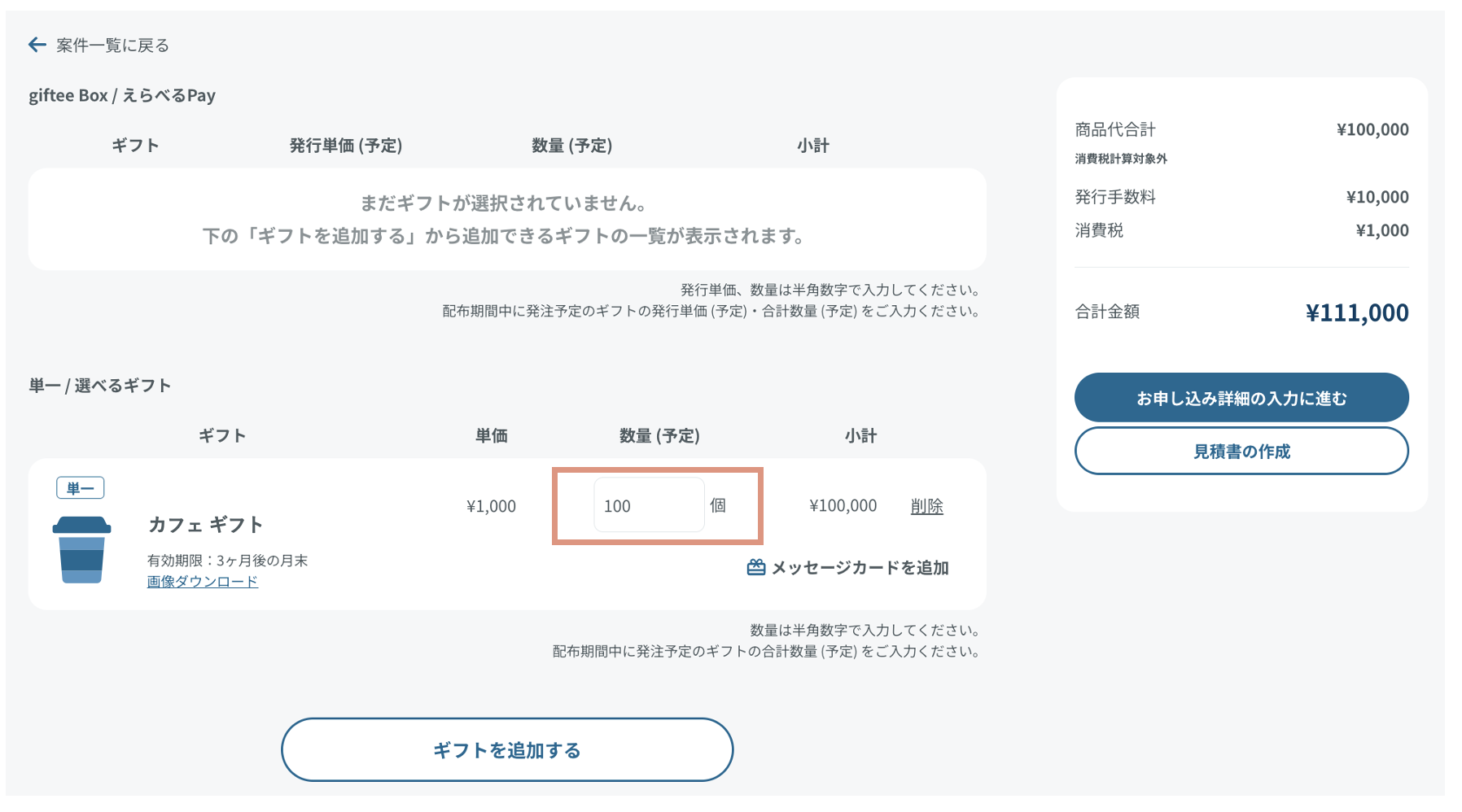Click the gift icon beside メッセージカードを追加
Screen dimensions: 1462x812
[x=755, y=567]
